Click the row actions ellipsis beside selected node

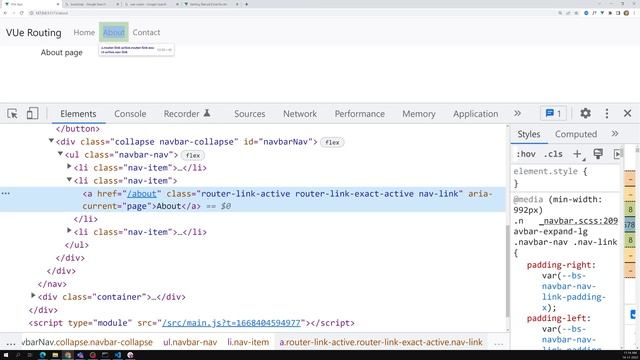pos(6,193)
